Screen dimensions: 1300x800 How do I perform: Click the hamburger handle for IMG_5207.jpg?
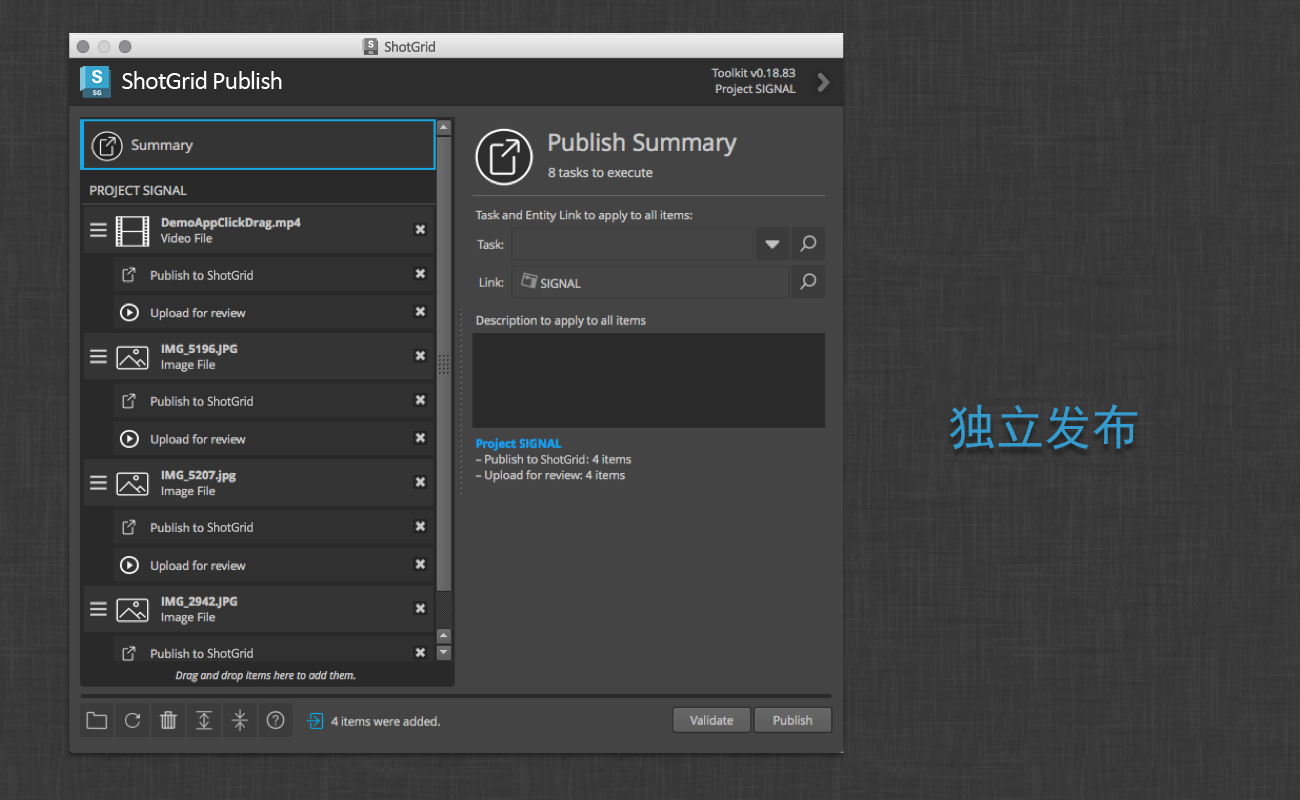[98, 482]
